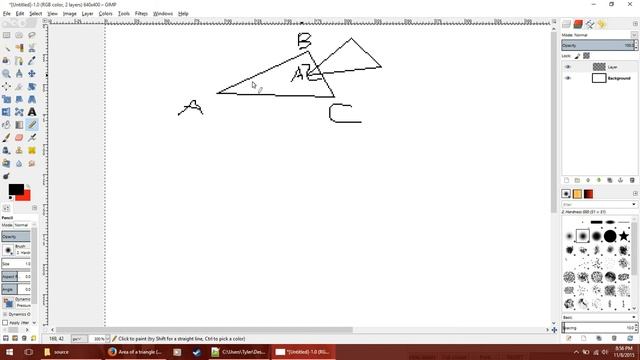Select the Crop tool
The width and height of the screenshot is (640, 360).
click(19, 87)
